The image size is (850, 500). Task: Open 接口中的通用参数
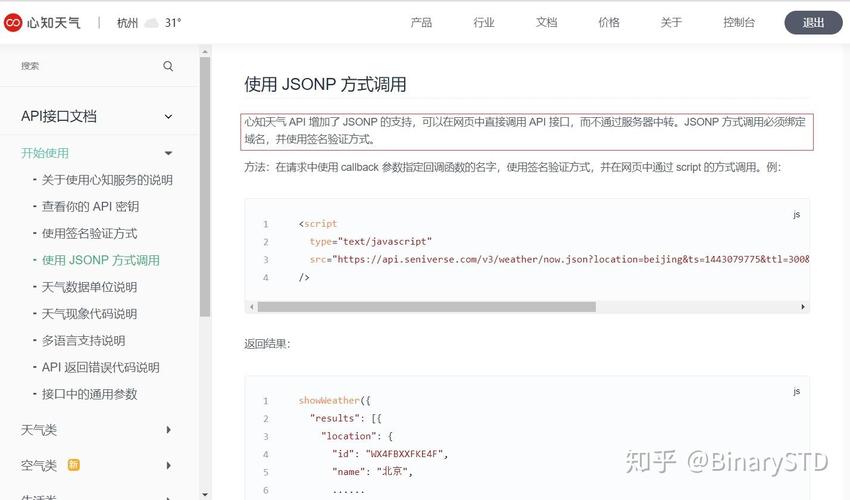89,394
